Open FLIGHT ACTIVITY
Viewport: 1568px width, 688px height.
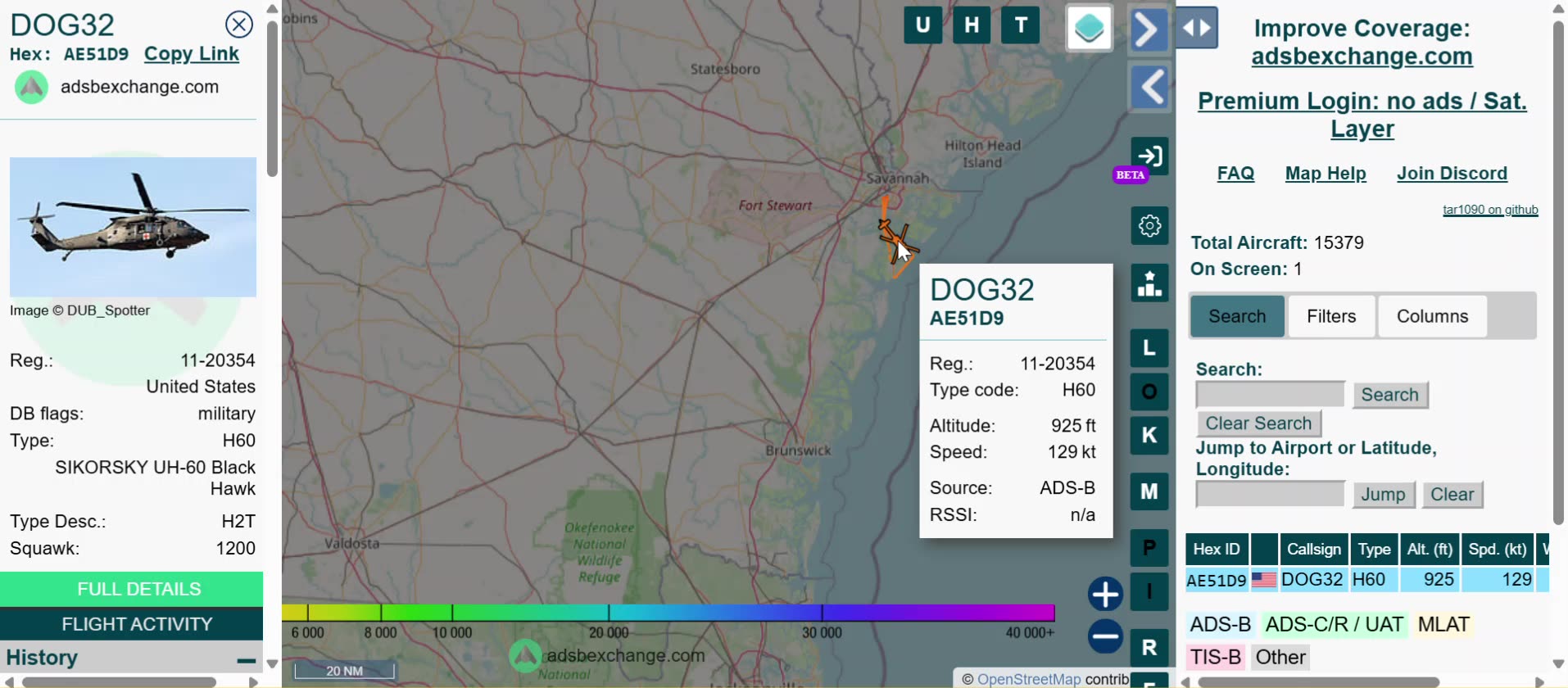pos(131,624)
